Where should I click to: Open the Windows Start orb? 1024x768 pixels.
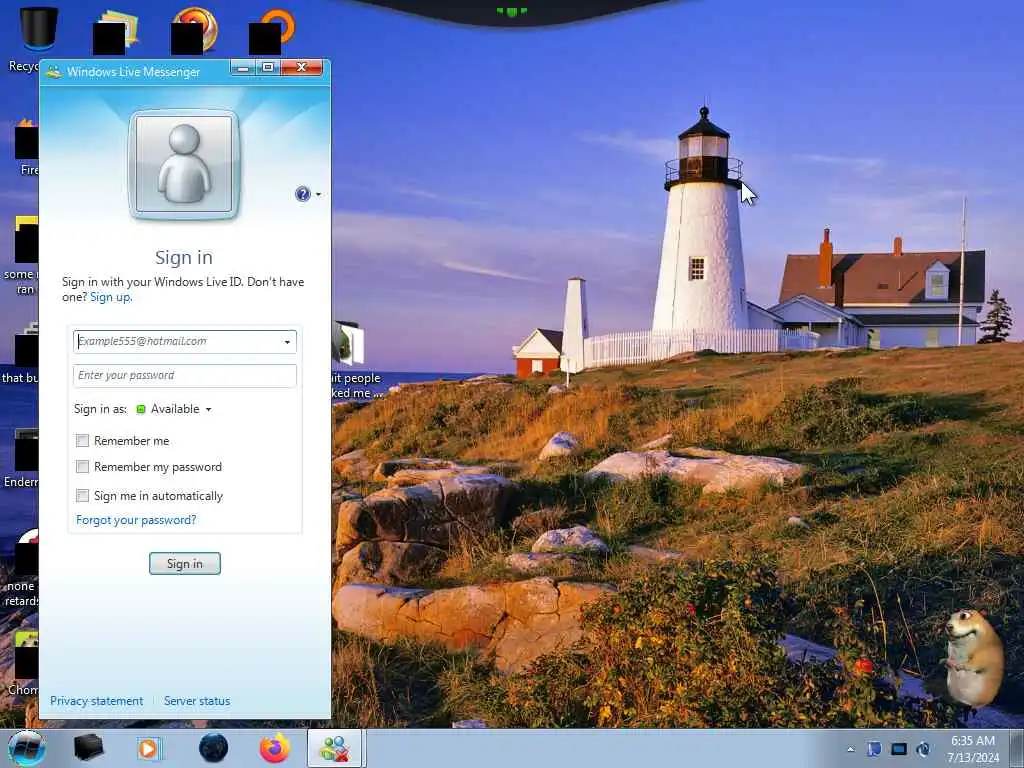[26, 748]
